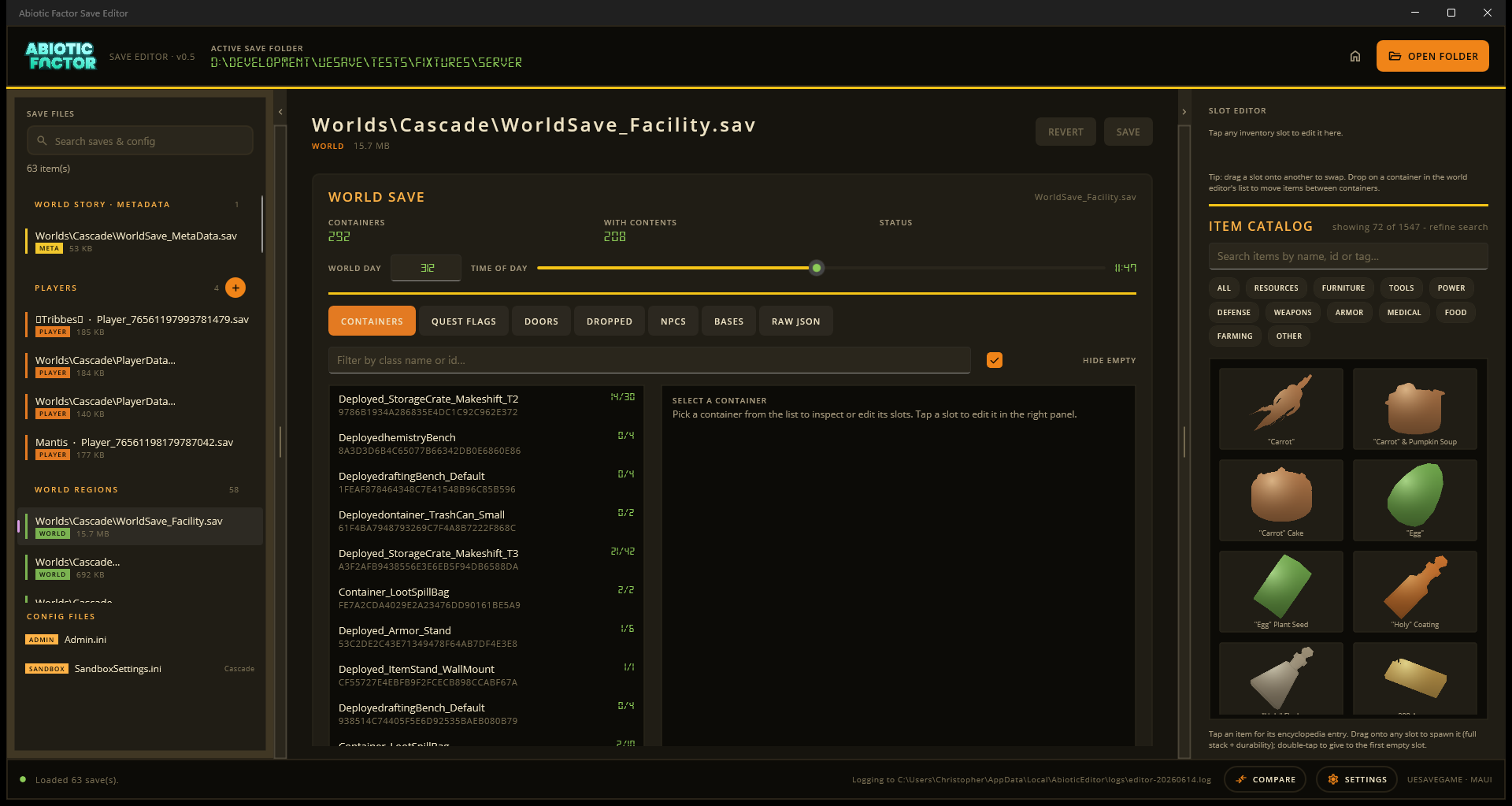
Task: Select the "Carrot" item thumbnail
Action: tap(1281, 409)
